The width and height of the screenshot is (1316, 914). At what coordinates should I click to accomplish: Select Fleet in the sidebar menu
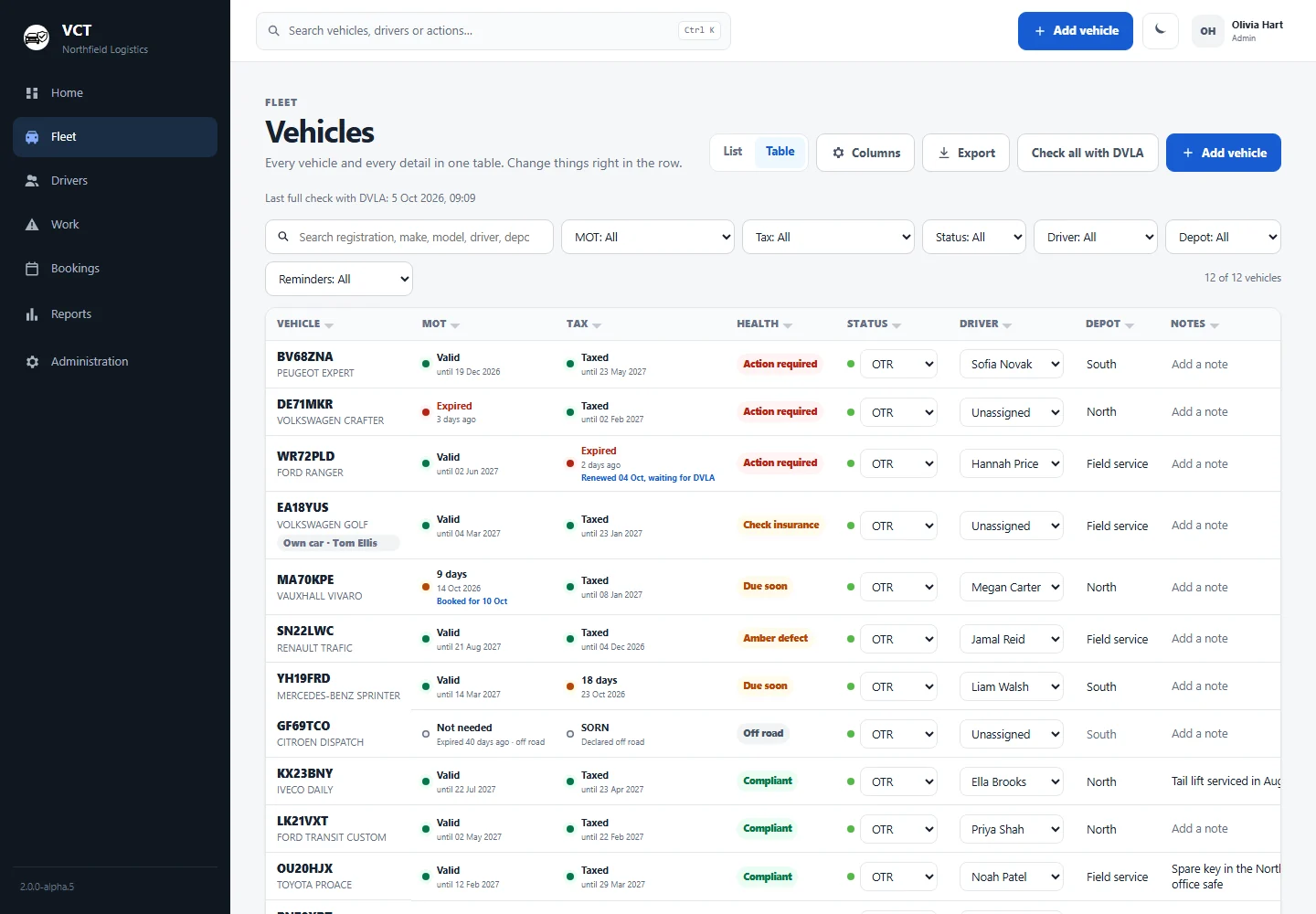(115, 137)
